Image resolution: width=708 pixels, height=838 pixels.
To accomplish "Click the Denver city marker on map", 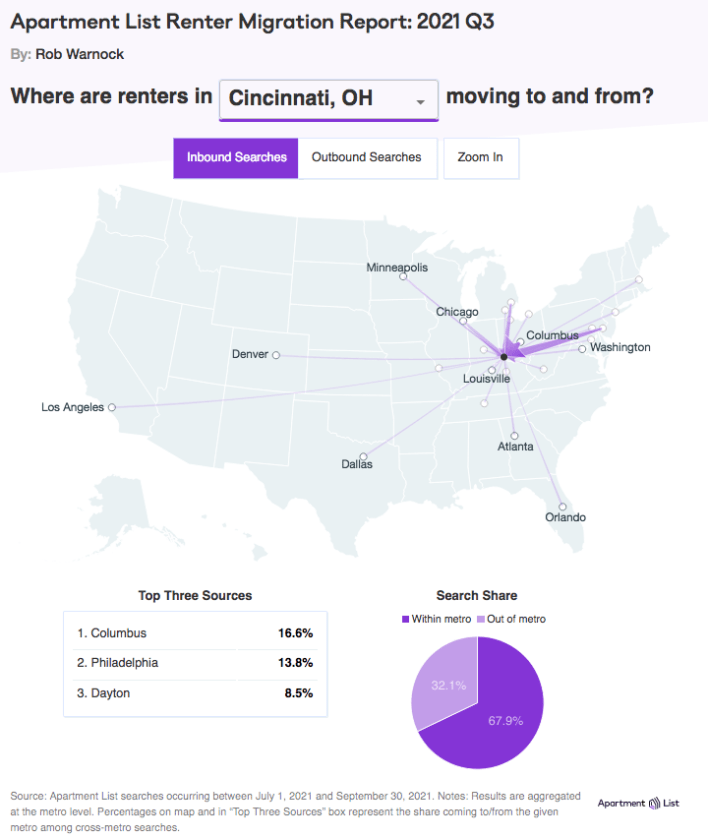I will click(276, 355).
